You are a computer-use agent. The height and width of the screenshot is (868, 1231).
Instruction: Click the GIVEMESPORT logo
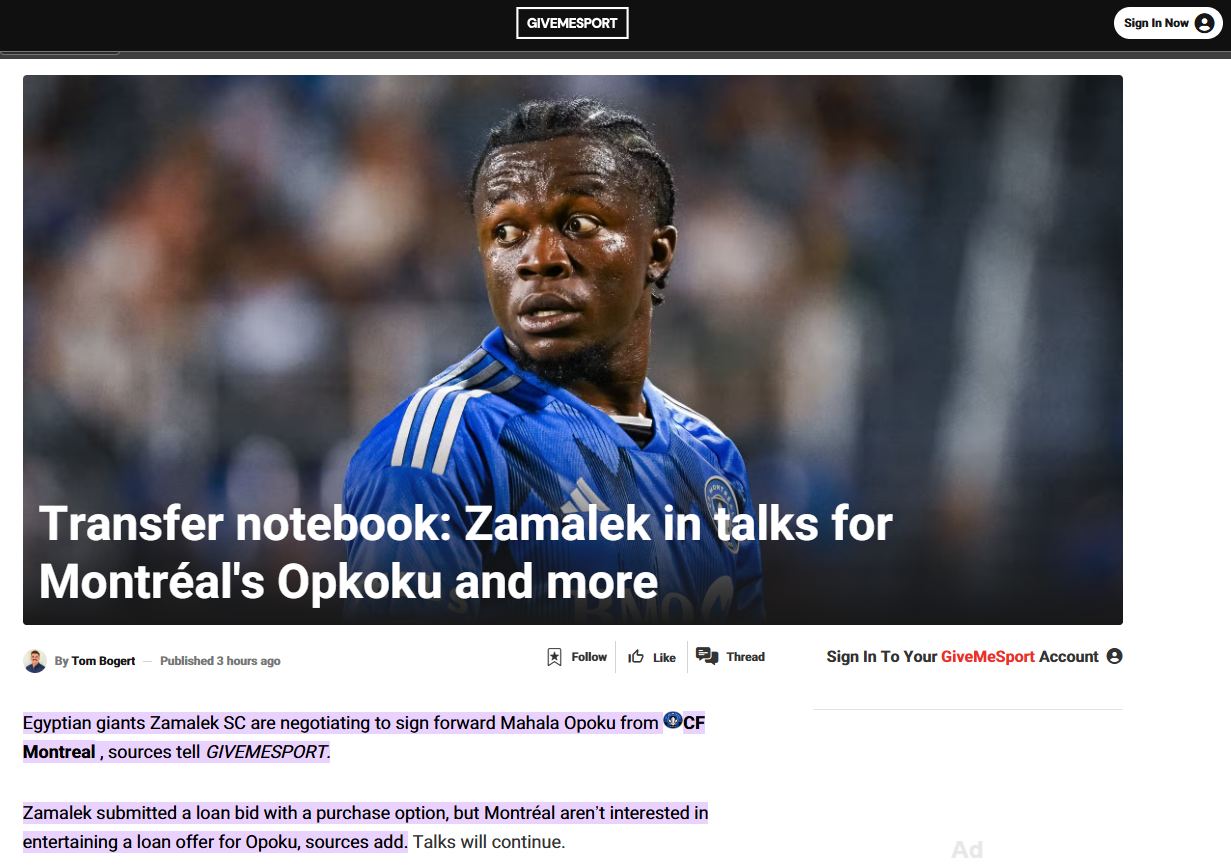[572, 23]
